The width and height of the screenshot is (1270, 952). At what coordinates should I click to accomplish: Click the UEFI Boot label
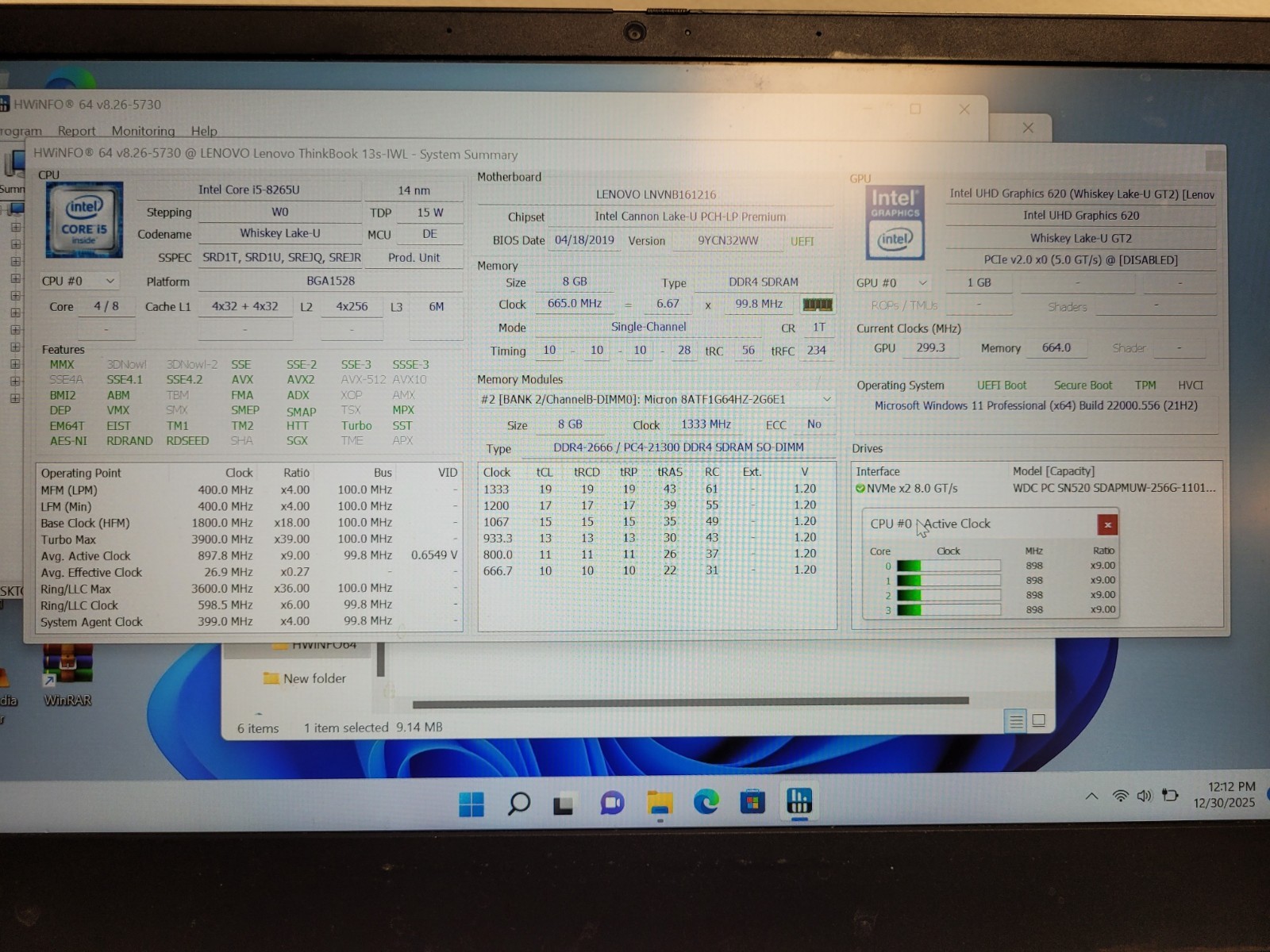[1002, 386]
